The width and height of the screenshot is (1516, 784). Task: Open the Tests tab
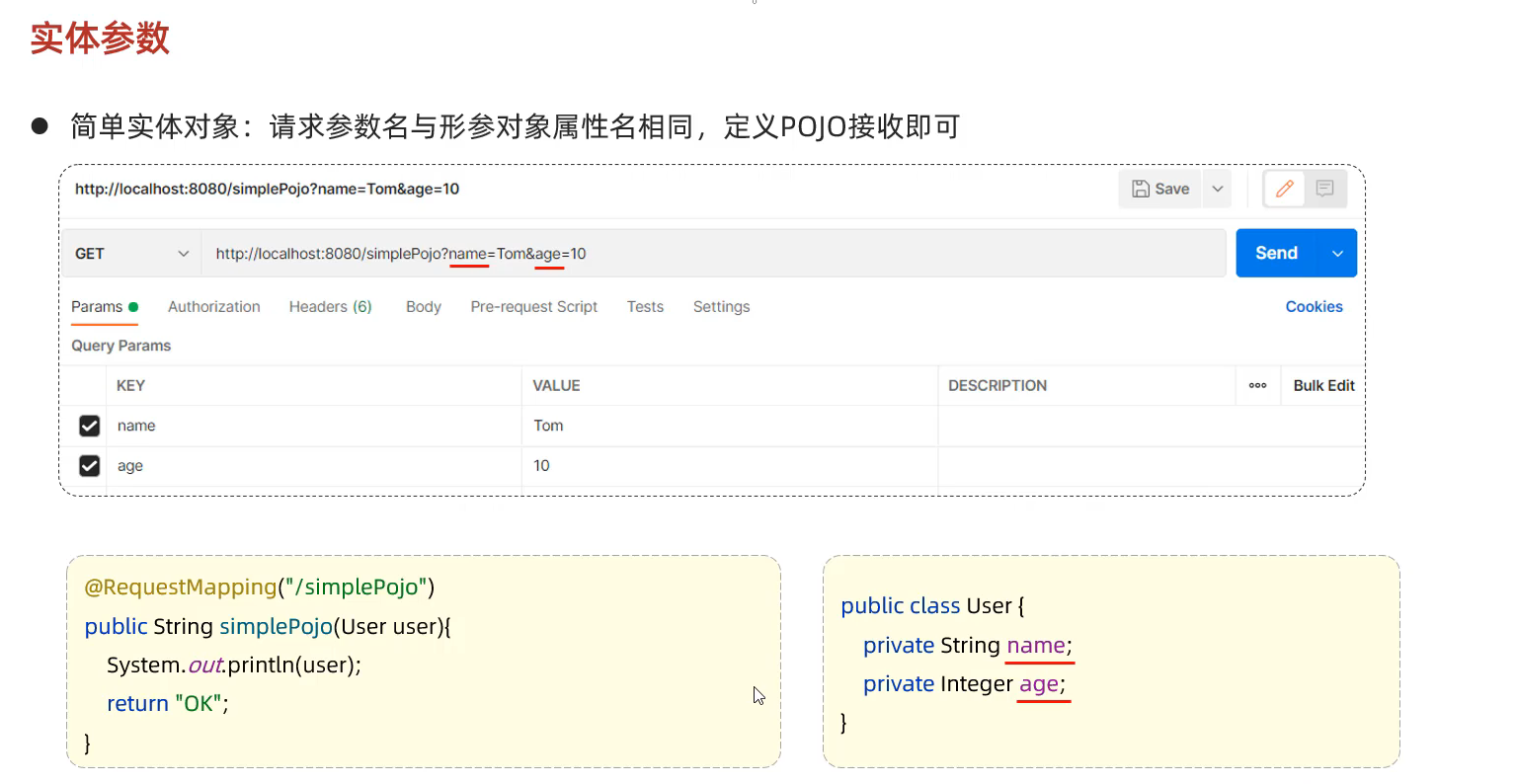point(645,307)
